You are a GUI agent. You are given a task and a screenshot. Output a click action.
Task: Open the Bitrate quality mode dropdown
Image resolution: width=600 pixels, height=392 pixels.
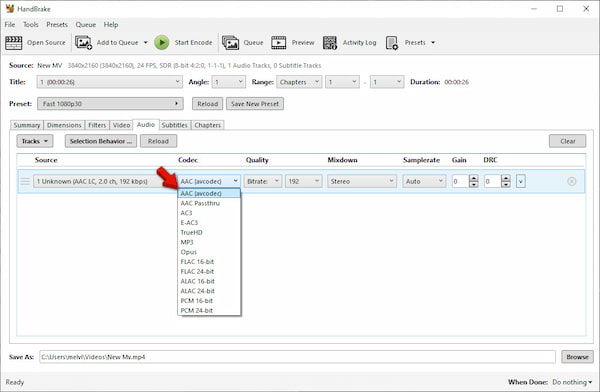click(263, 181)
